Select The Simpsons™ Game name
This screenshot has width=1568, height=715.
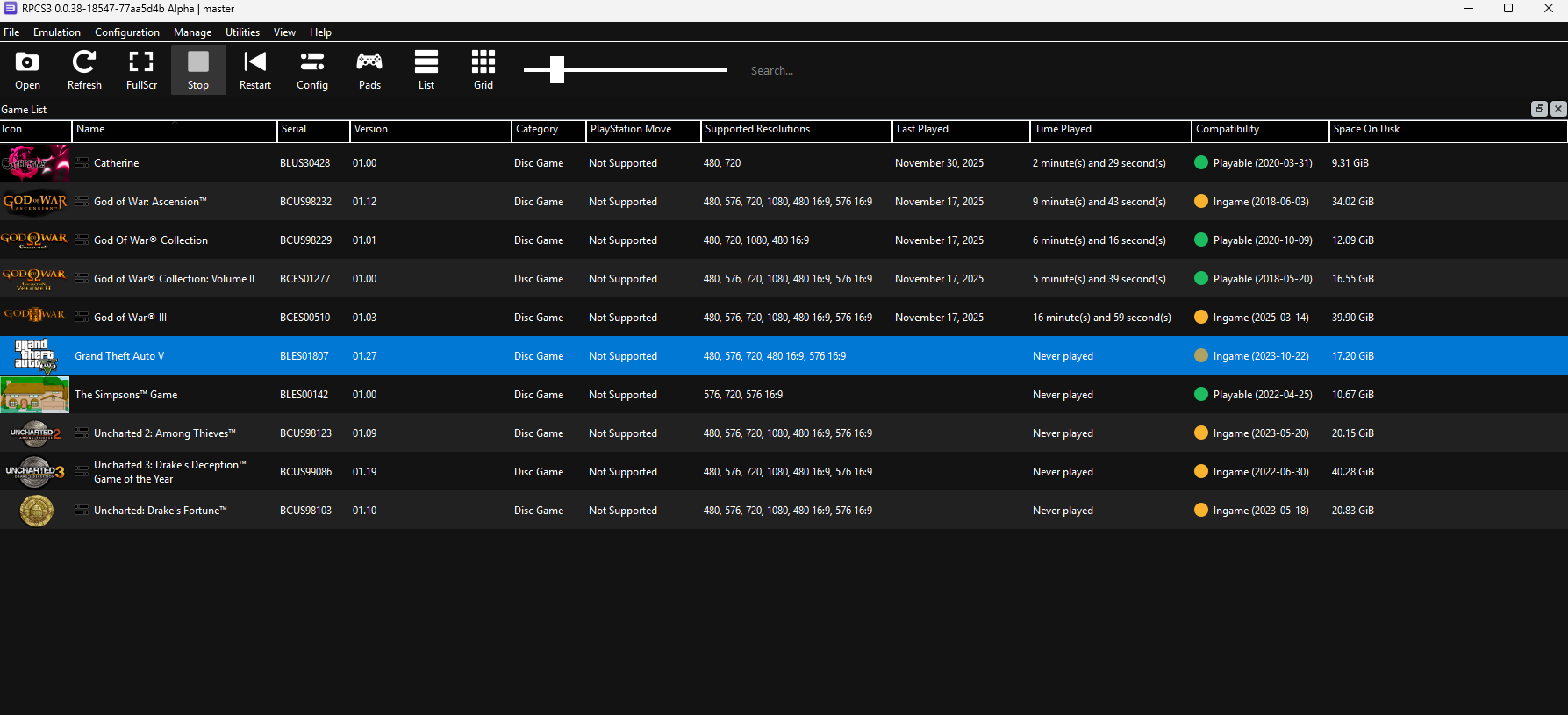126,395
